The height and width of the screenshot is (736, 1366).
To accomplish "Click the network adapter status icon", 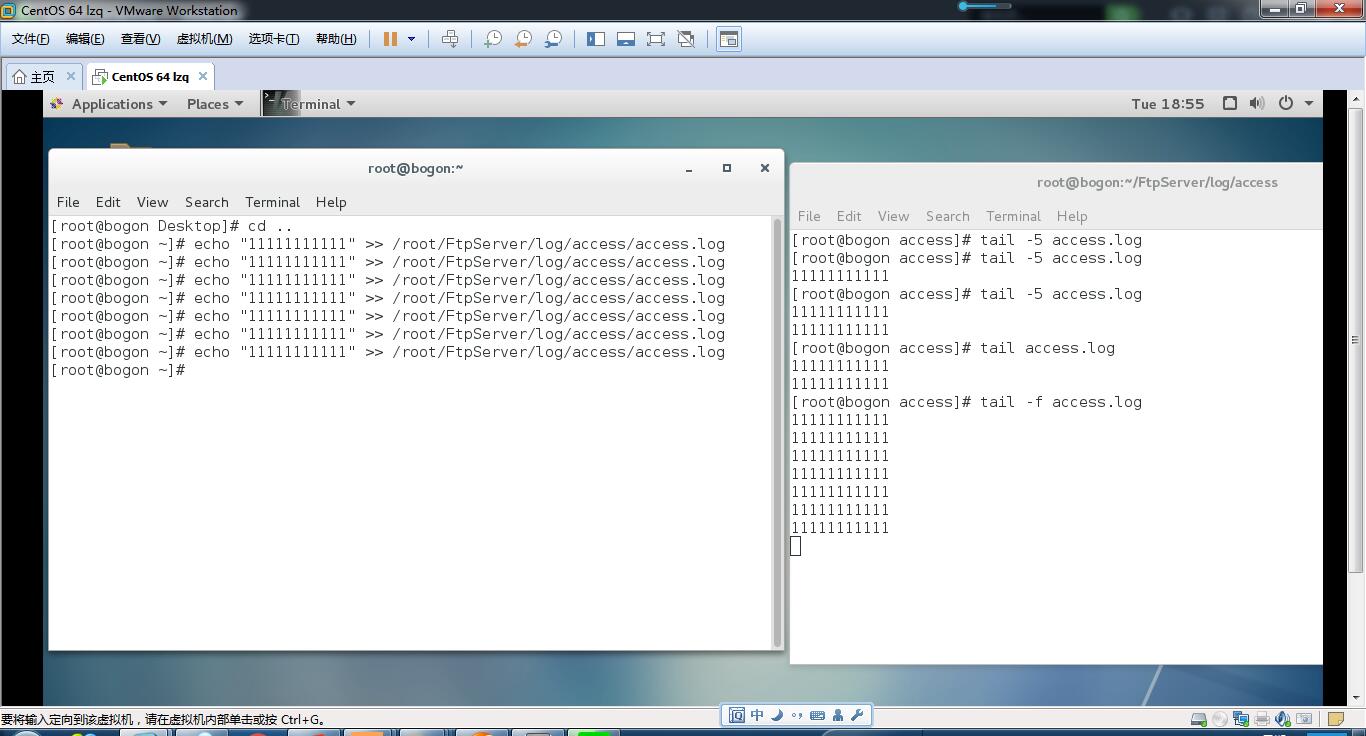I will click(x=1241, y=719).
